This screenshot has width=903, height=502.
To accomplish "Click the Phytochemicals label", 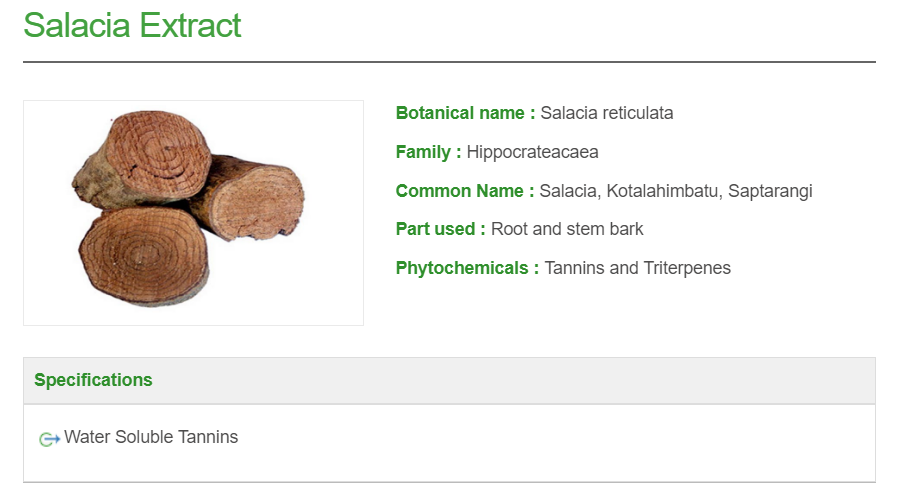I will pyautogui.click(x=467, y=268).
